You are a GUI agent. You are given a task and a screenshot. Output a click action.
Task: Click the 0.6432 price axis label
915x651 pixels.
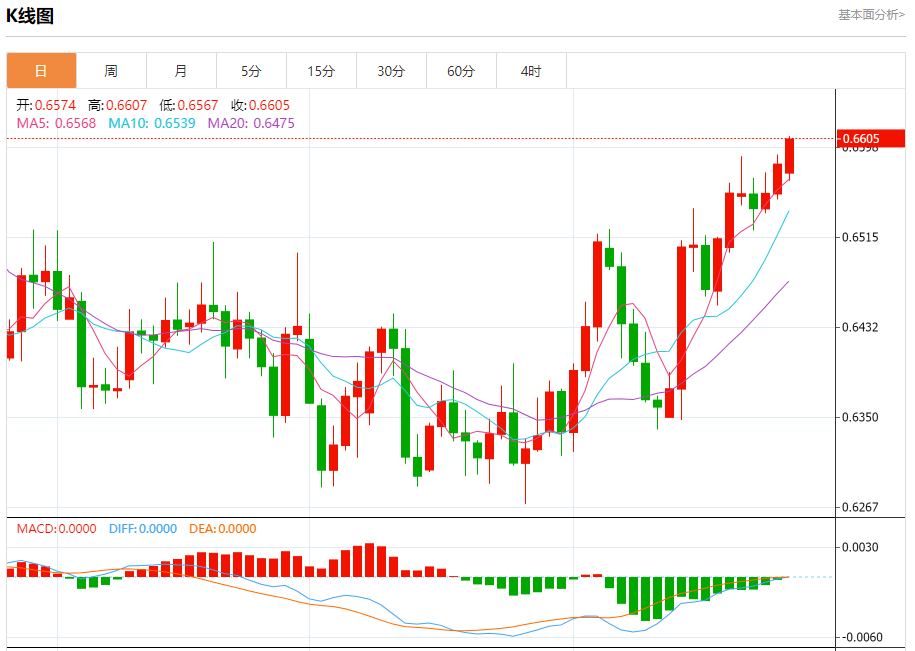click(x=860, y=327)
